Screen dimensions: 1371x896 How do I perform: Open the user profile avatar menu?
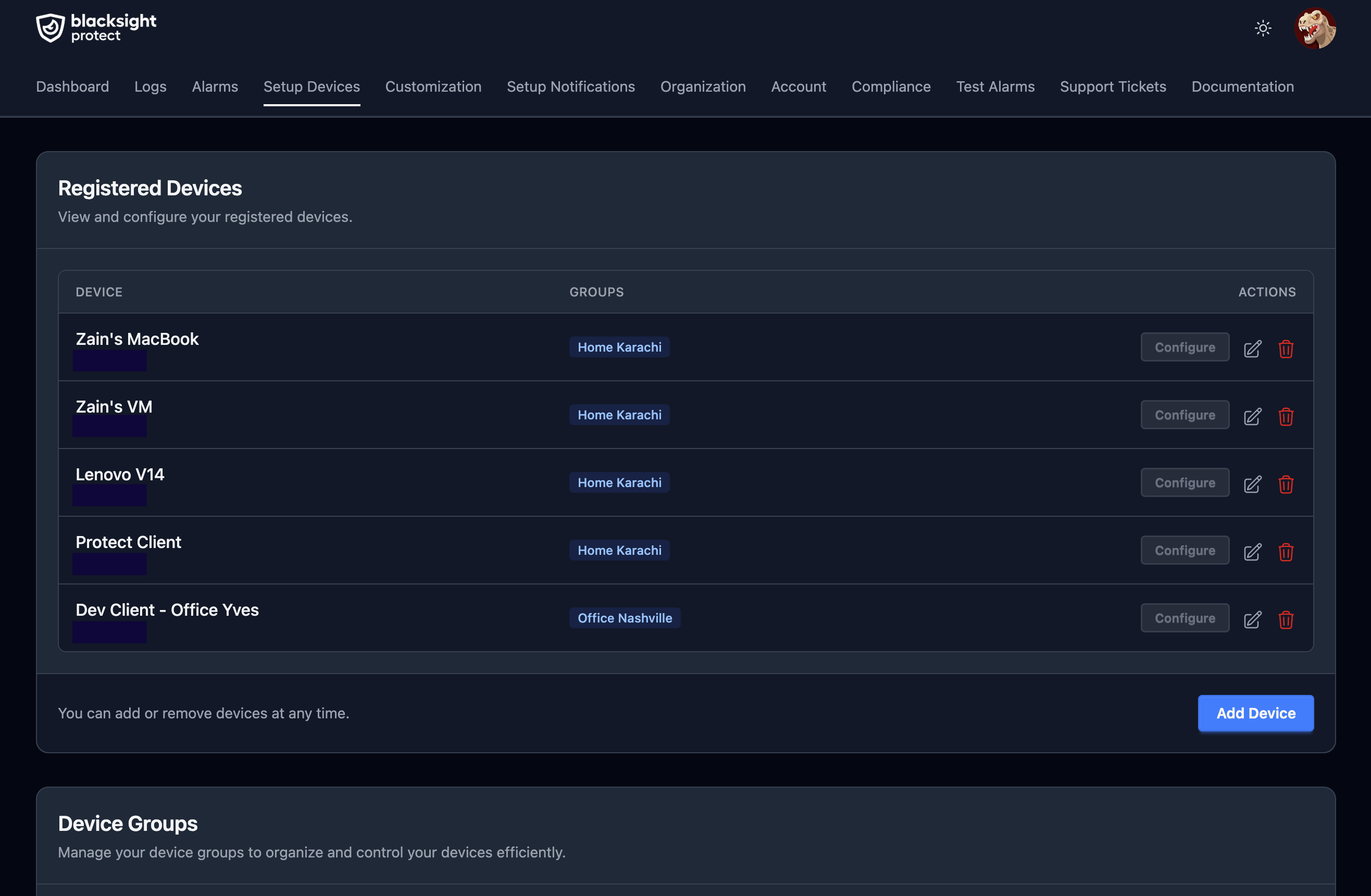(1315, 28)
